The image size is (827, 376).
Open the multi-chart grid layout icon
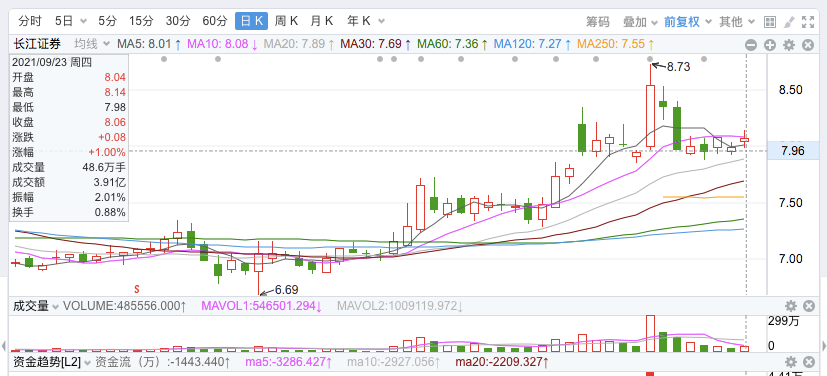pos(770,22)
